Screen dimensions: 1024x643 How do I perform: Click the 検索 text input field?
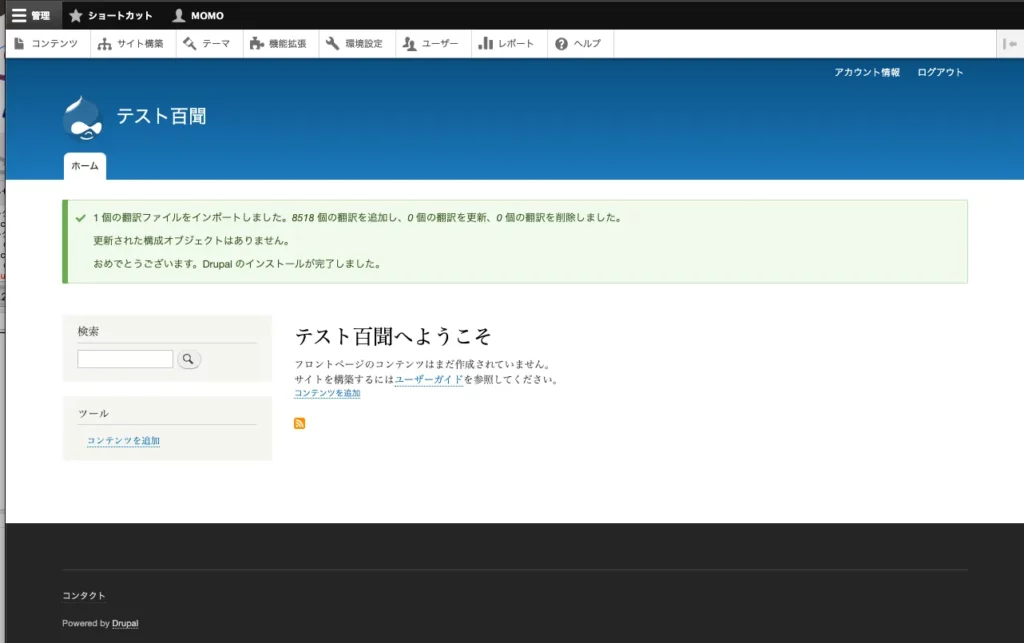[125, 359]
